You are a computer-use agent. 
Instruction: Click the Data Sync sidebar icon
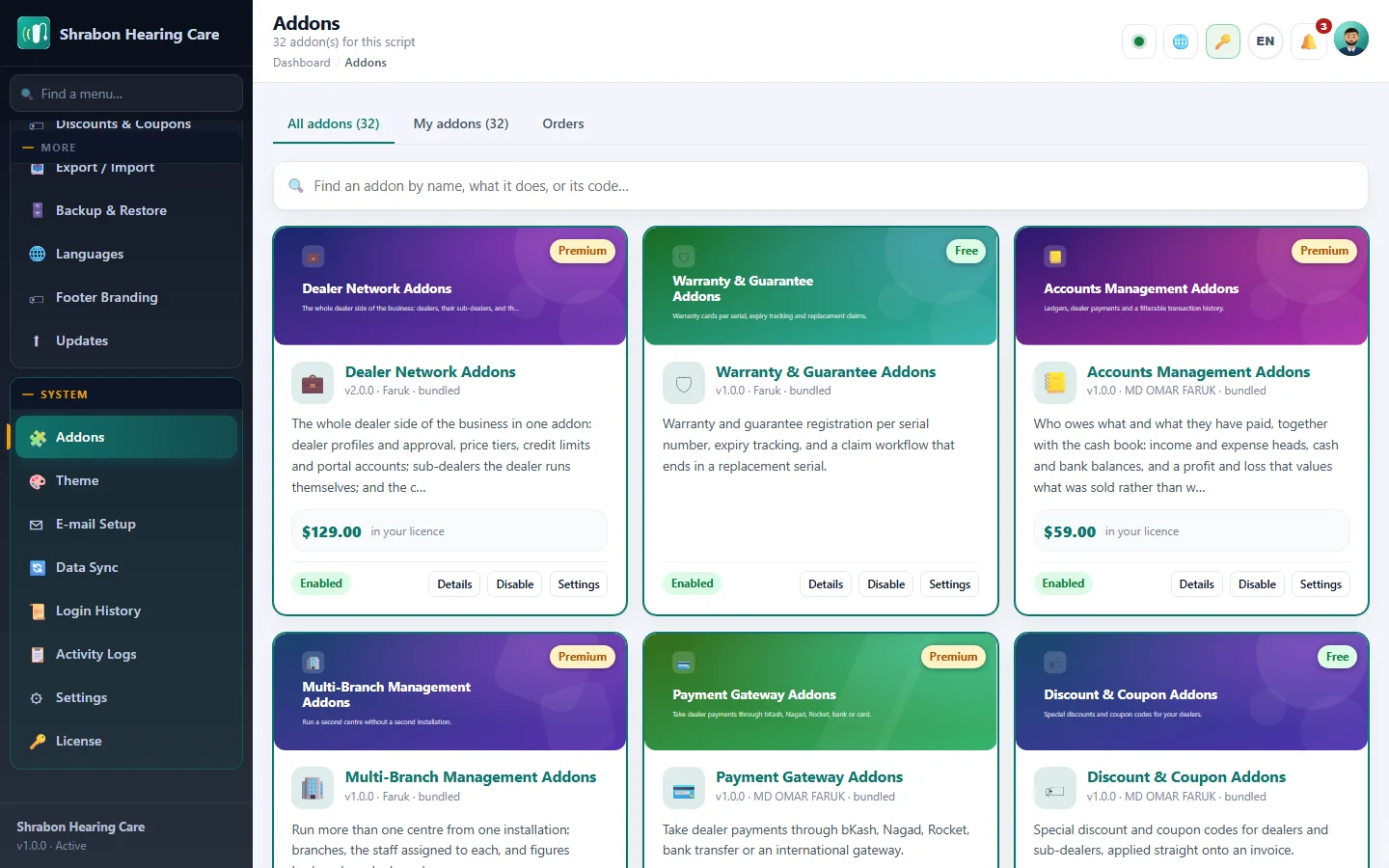click(x=38, y=568)
